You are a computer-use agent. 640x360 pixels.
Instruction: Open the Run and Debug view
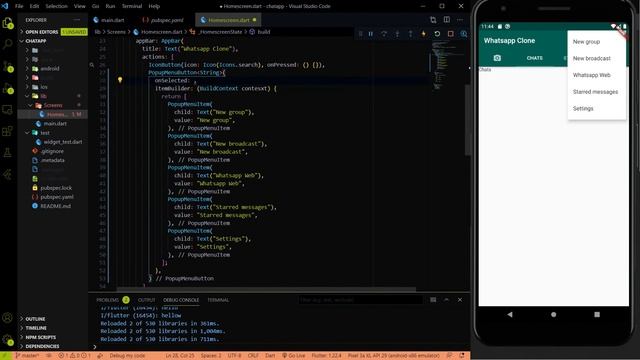tap(8, 88)
